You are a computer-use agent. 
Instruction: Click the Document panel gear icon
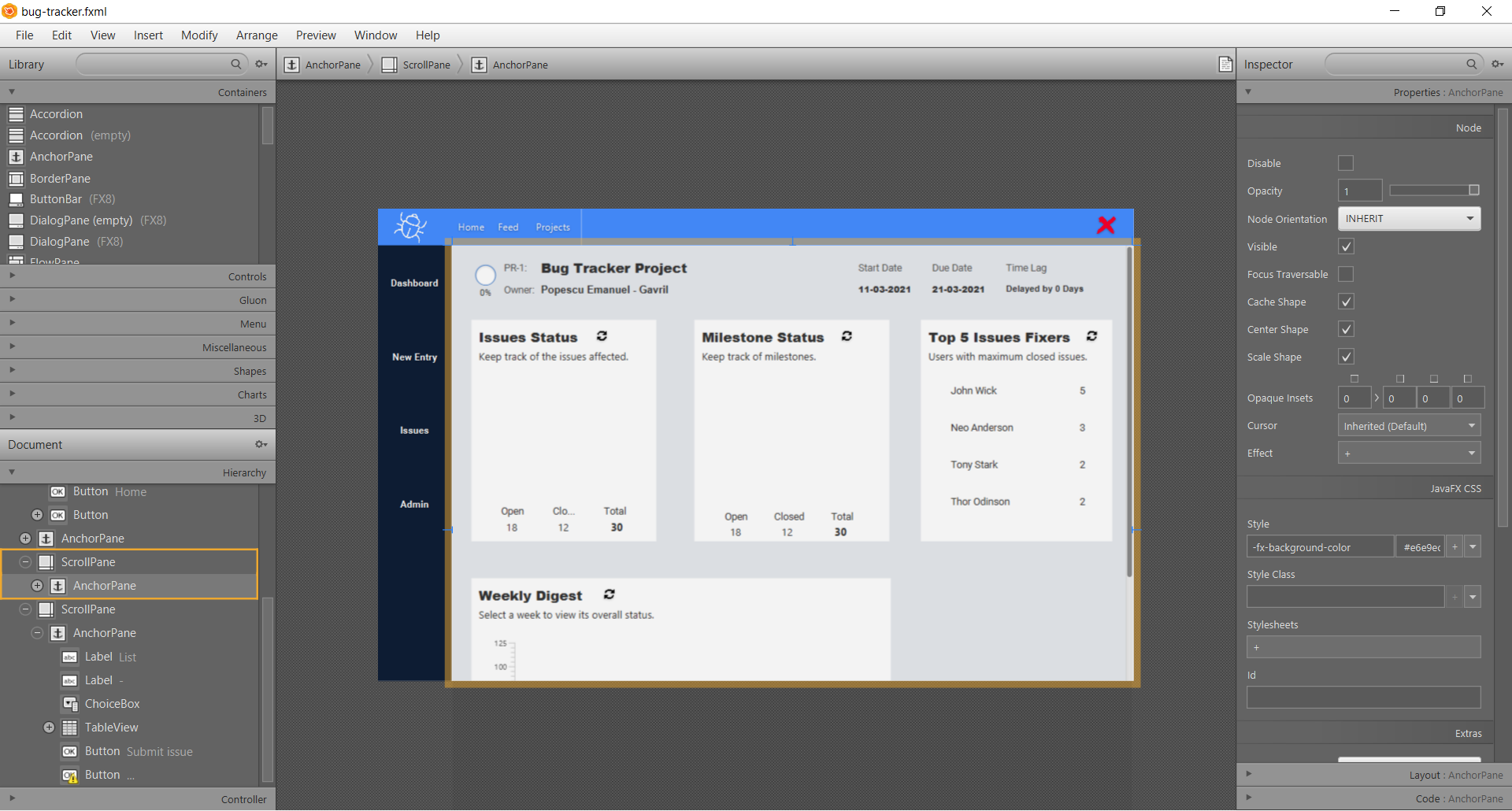[x=261, y=445]
